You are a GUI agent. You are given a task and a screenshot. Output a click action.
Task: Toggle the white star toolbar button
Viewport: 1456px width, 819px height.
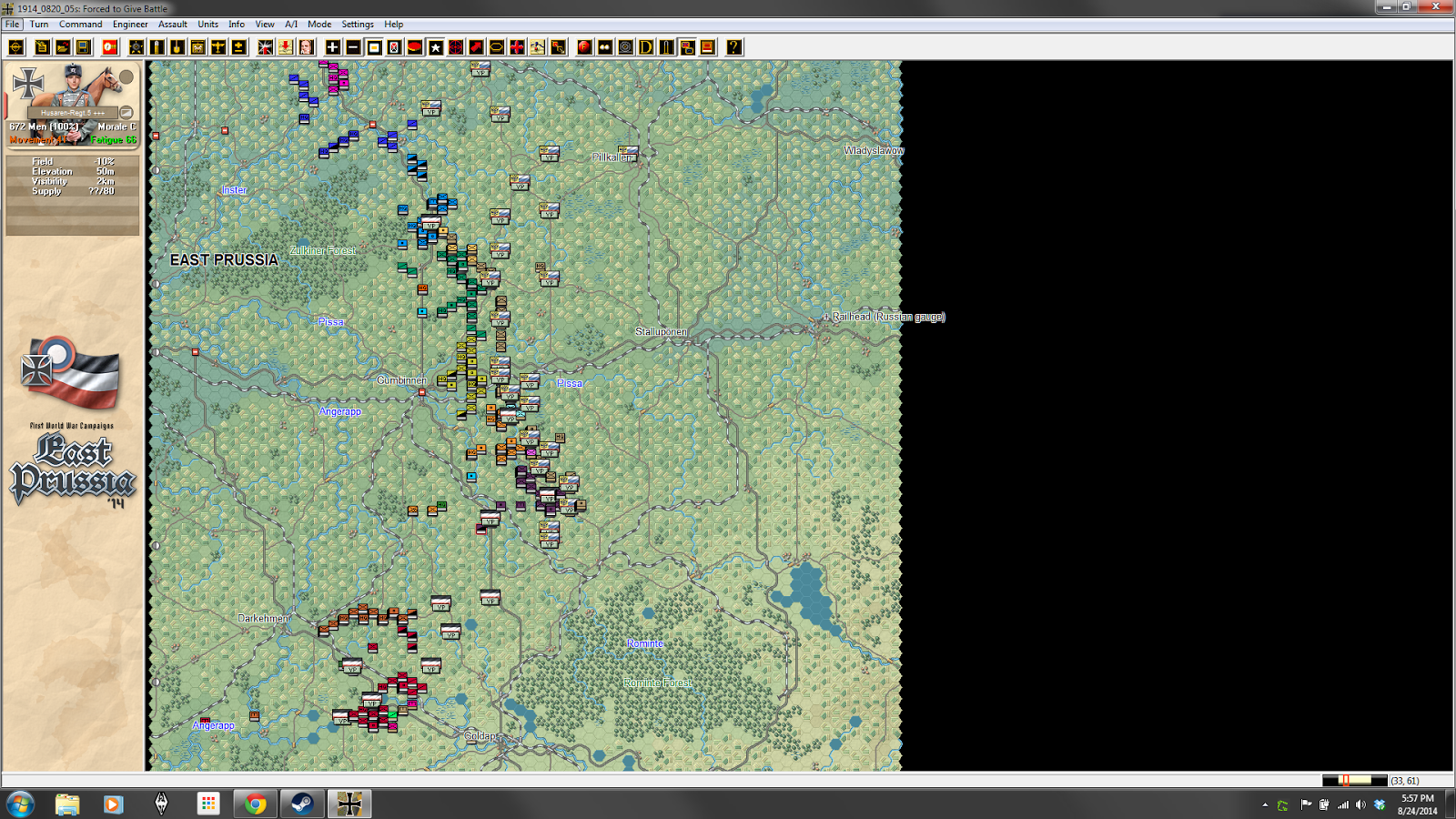(436, 47)
